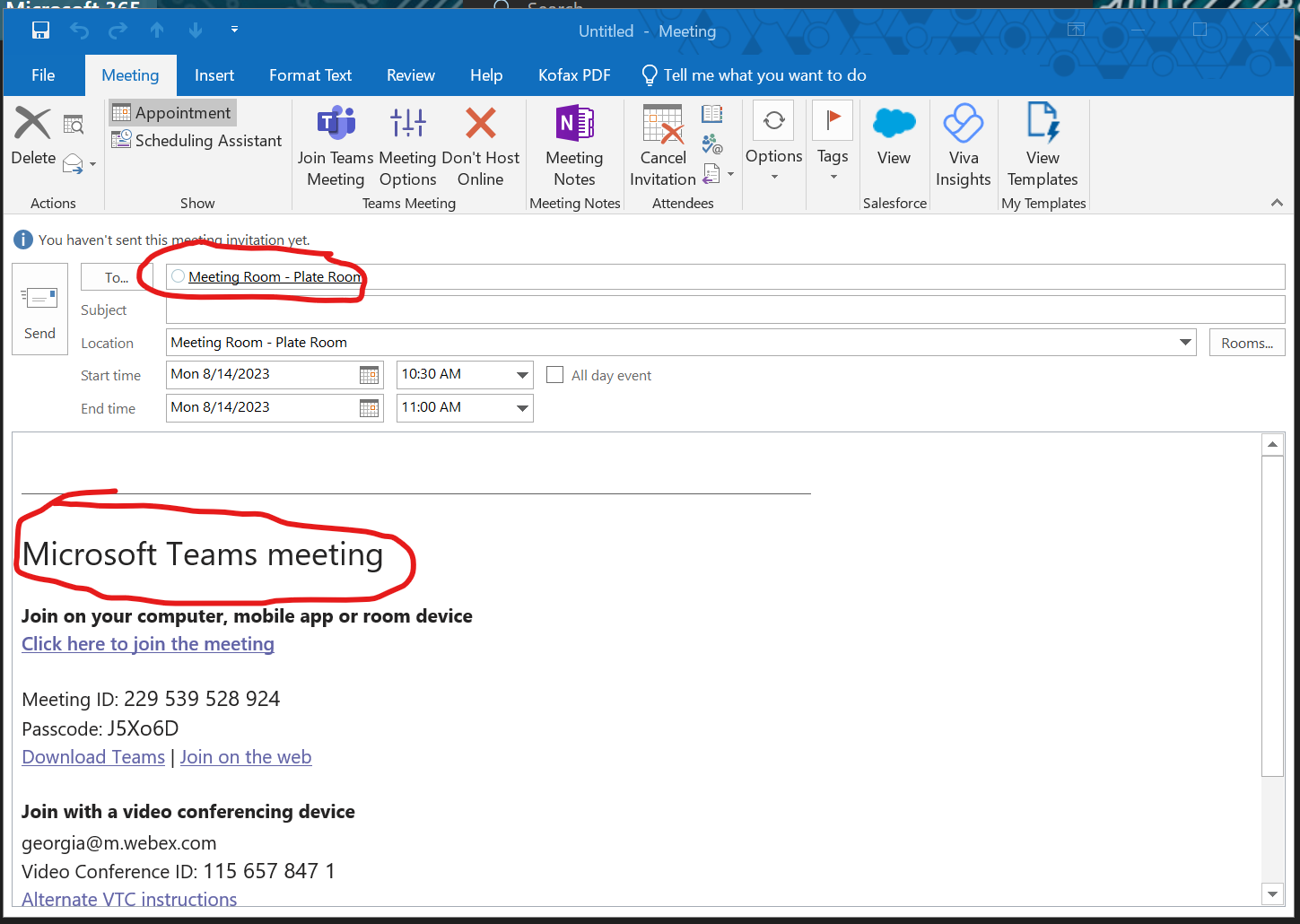Screen dimensions: 1300x924
Task: Expand the 11:00 AM end time dropdown
Action: click(x=522, y=408)
